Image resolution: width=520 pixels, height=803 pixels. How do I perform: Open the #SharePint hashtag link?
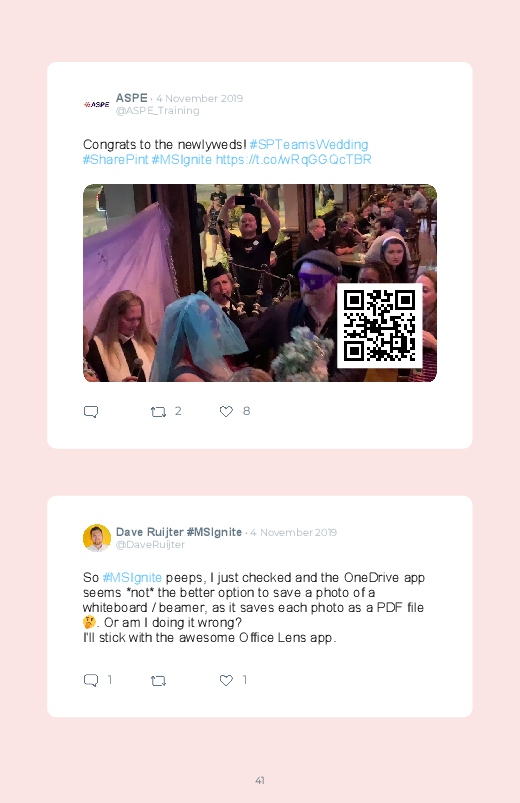coord(116,160)
